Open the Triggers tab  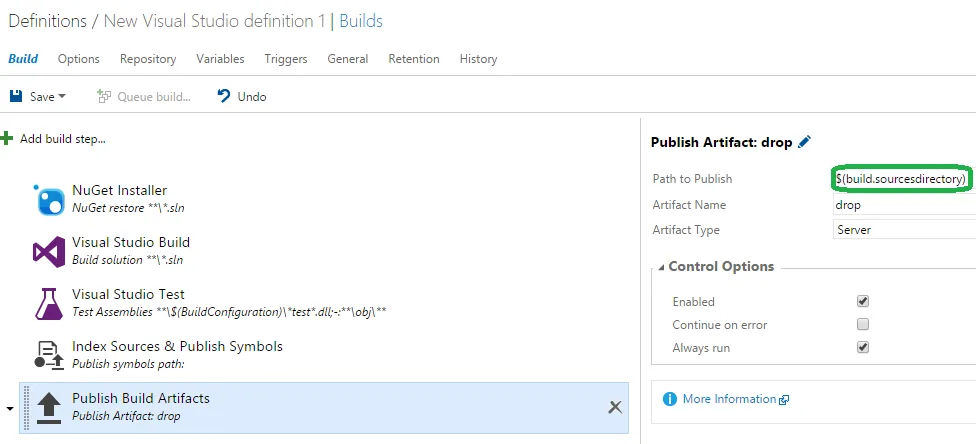(286, 59)
